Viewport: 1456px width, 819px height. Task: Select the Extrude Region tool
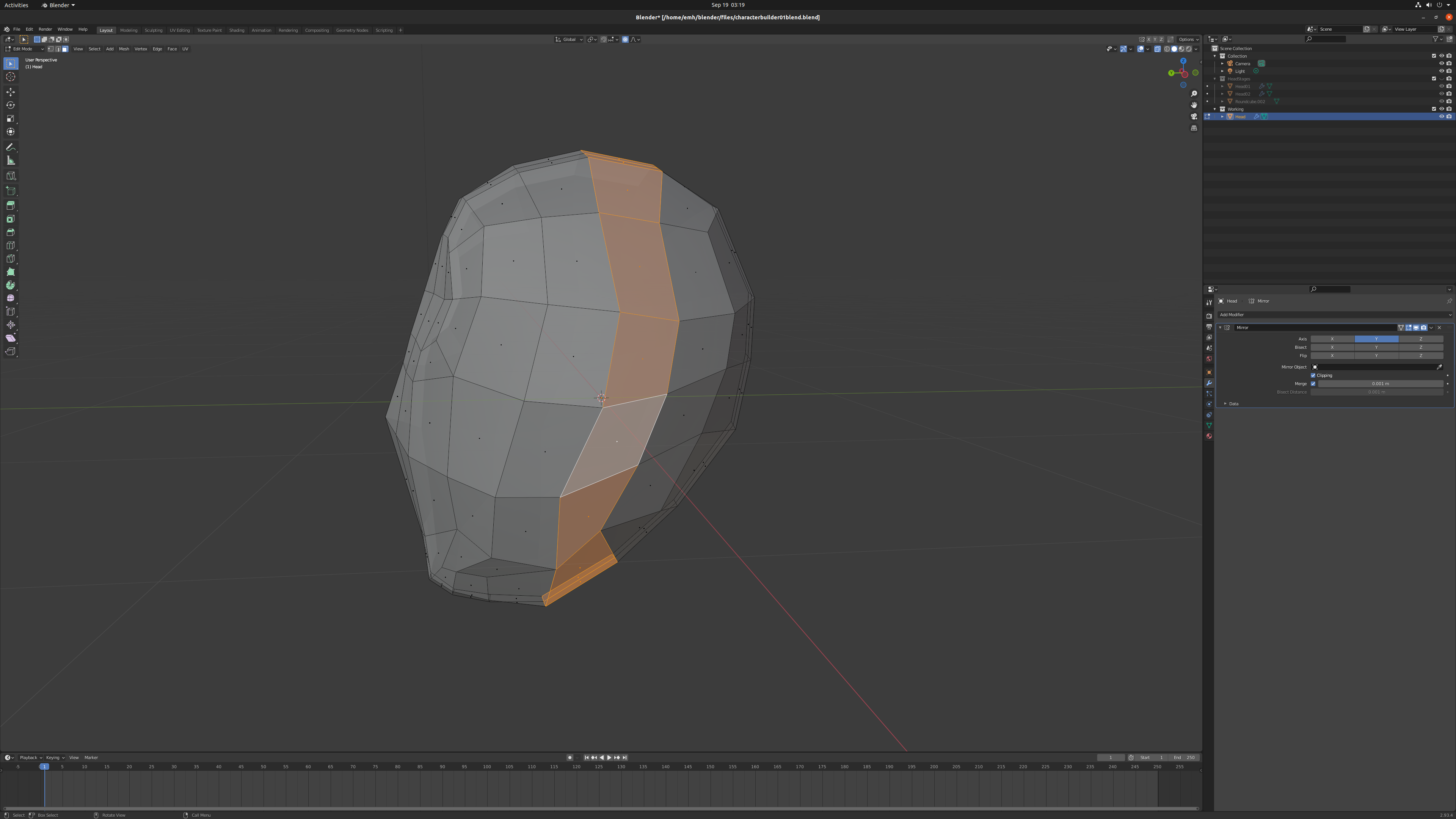tap(11, 206)
